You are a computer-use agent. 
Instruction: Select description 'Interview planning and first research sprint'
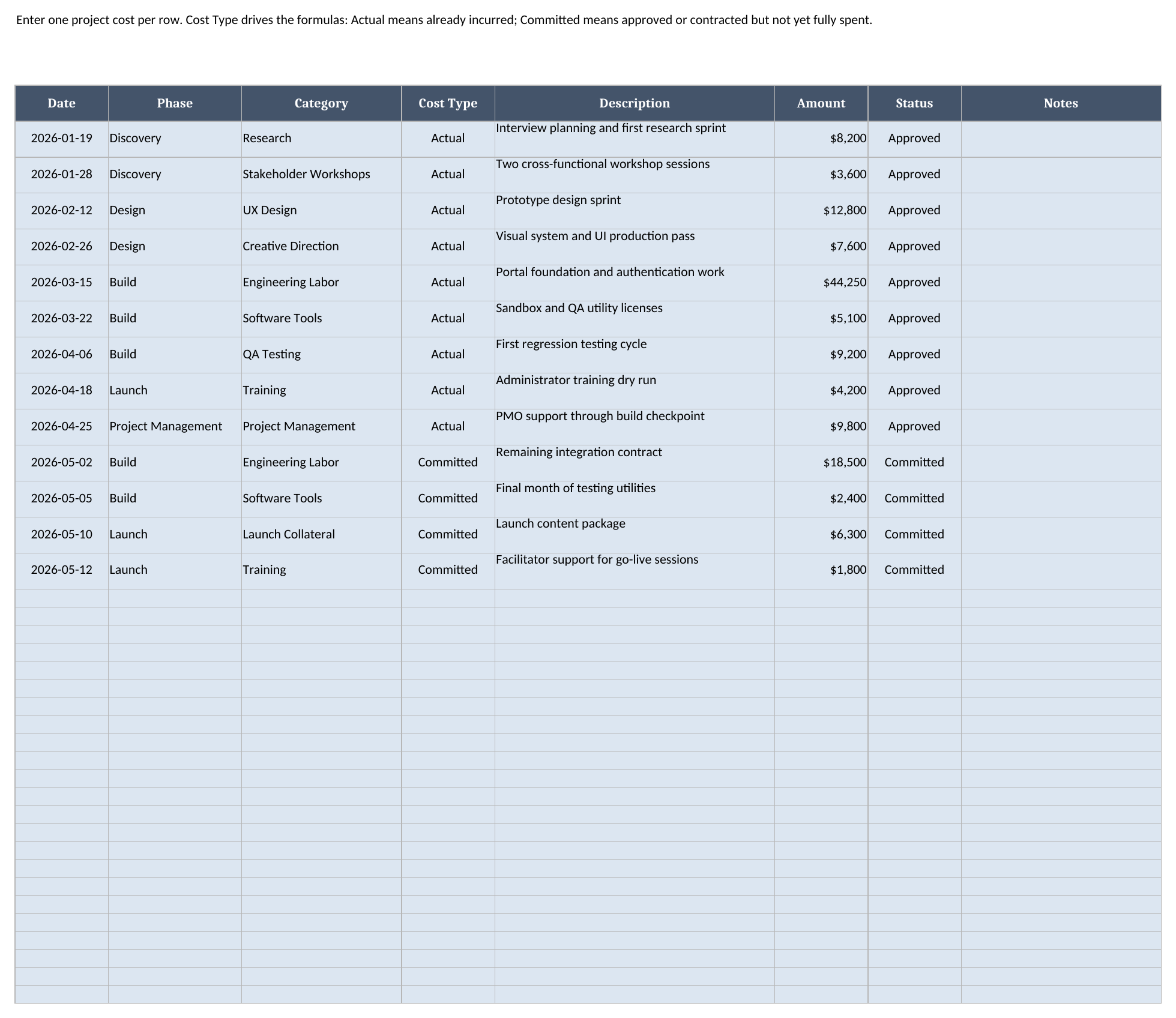(x=635, y=139)
